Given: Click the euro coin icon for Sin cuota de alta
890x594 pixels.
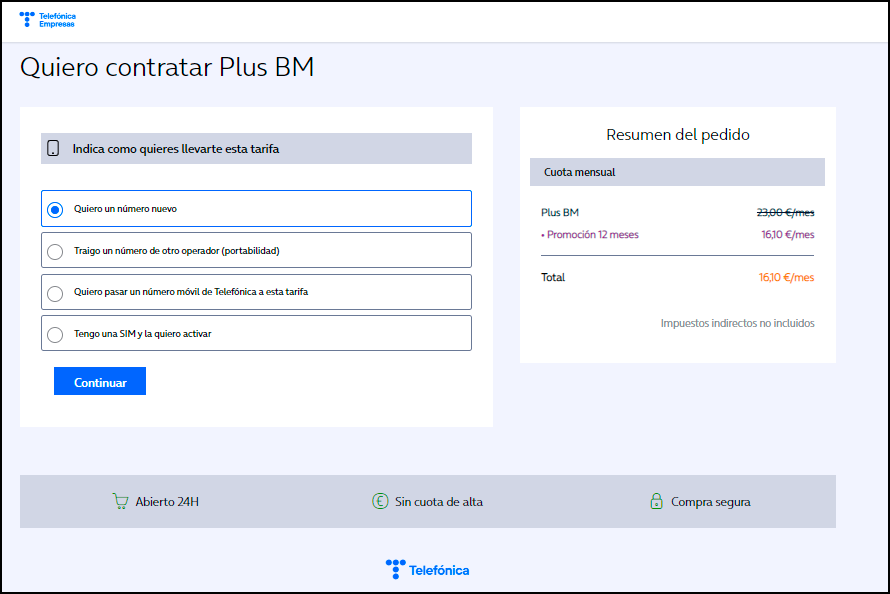Looking at the screenshot, I should 379,501.
